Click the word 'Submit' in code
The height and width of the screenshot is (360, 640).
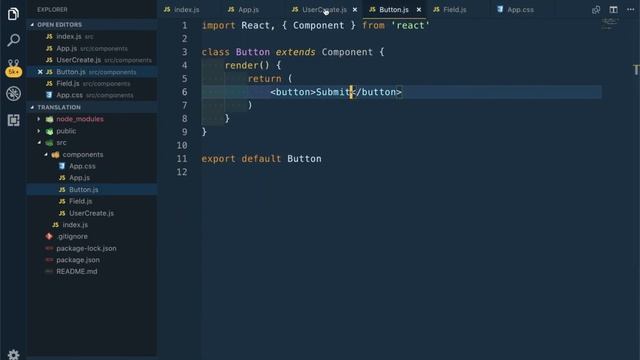click(333, 92)
